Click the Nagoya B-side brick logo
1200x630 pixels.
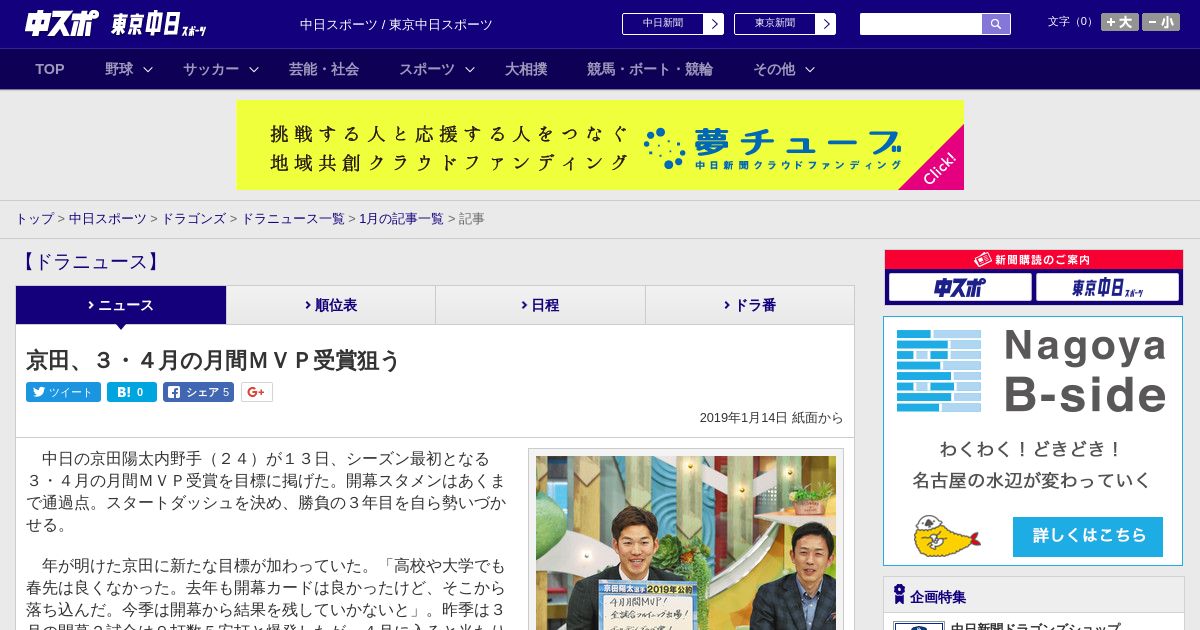click(939, 371)
